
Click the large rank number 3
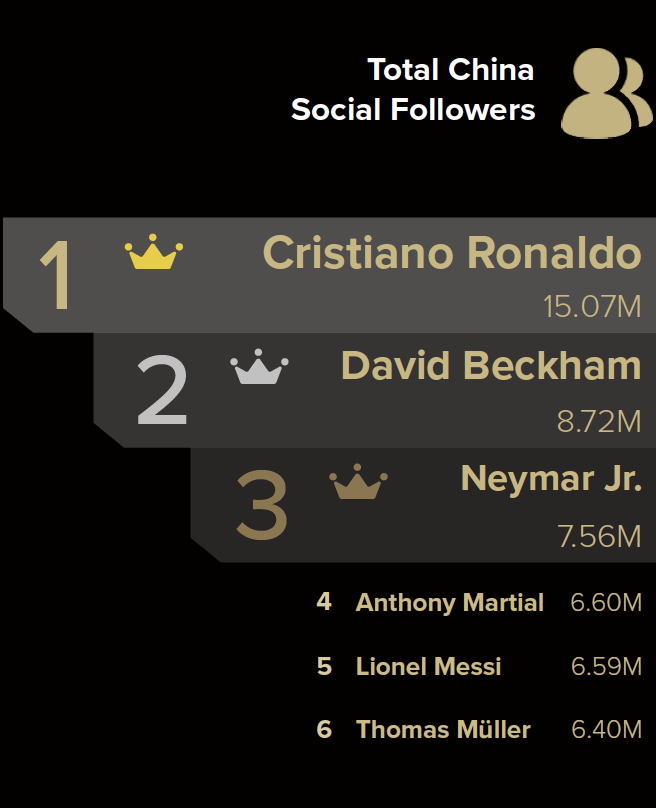(x=262, y=504)
